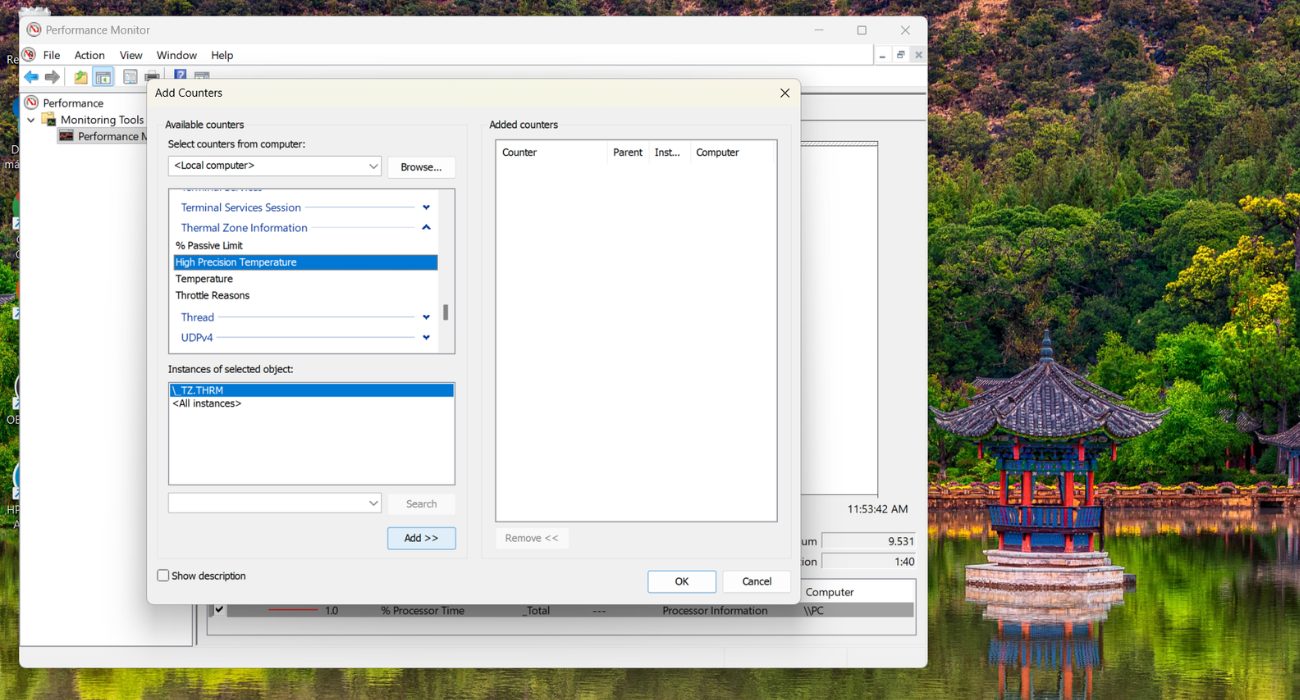This screenshot has height=700, width=1300.
Task: Toggle the Show/Hide Console Tree toolbar icon
Action: click(x=103, y=77)
